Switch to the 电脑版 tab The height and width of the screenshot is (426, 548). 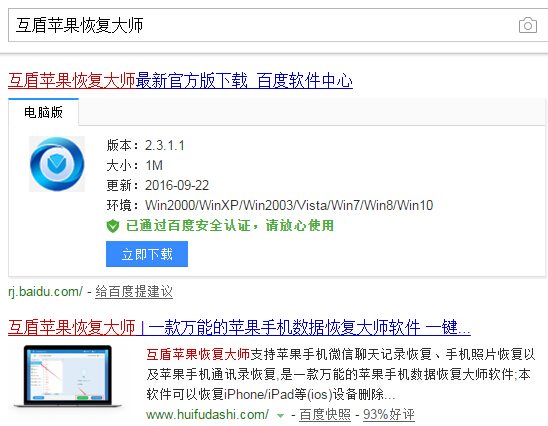click(43, 112)
